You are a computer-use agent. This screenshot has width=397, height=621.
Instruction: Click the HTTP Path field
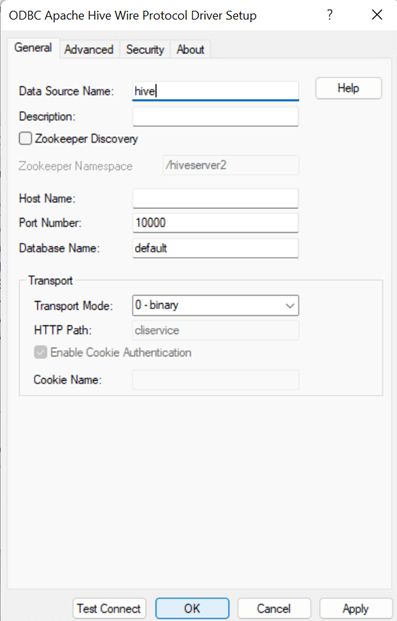[216, 330]
